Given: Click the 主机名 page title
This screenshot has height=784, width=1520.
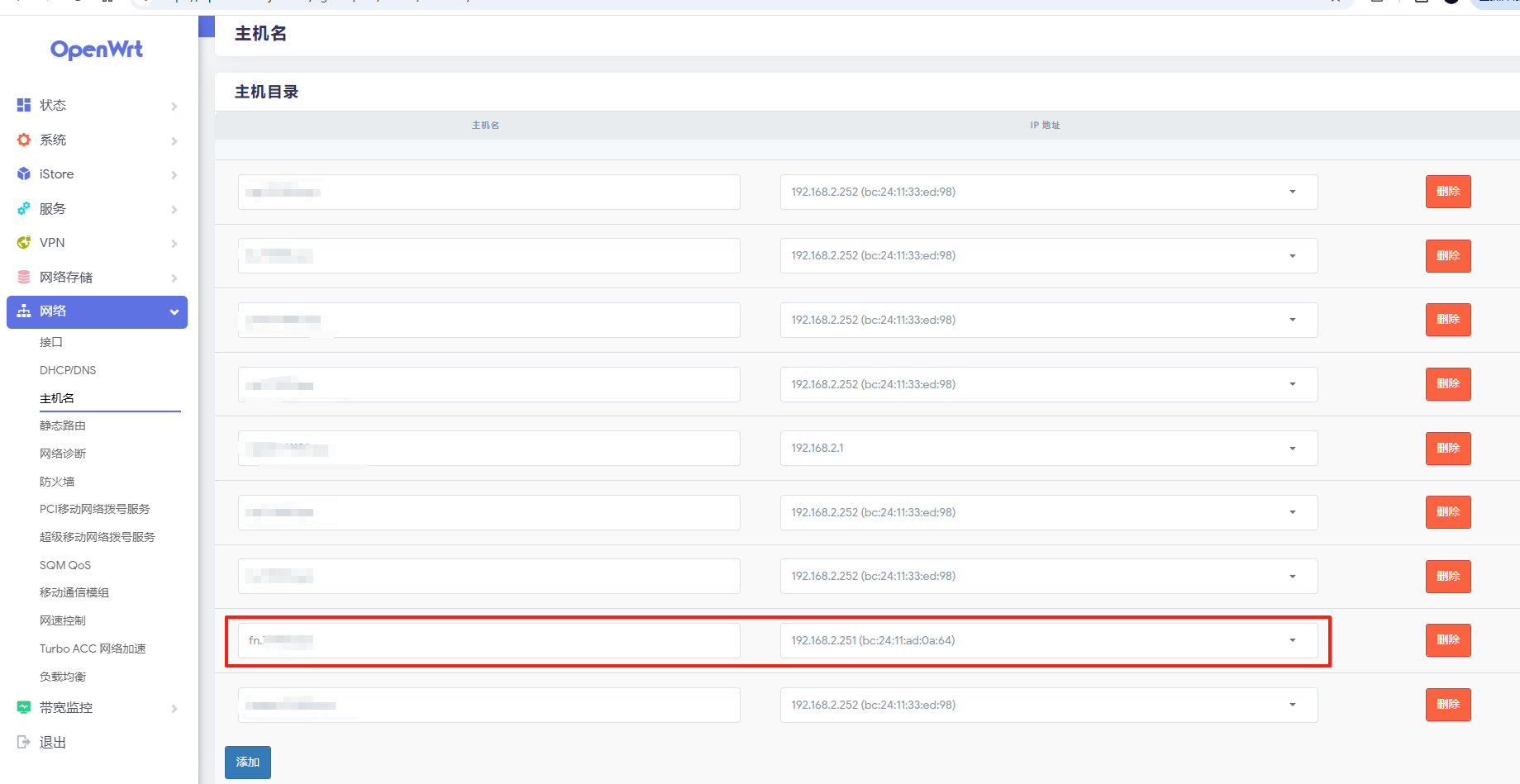Looking at the screenshot, I should 261,34.
